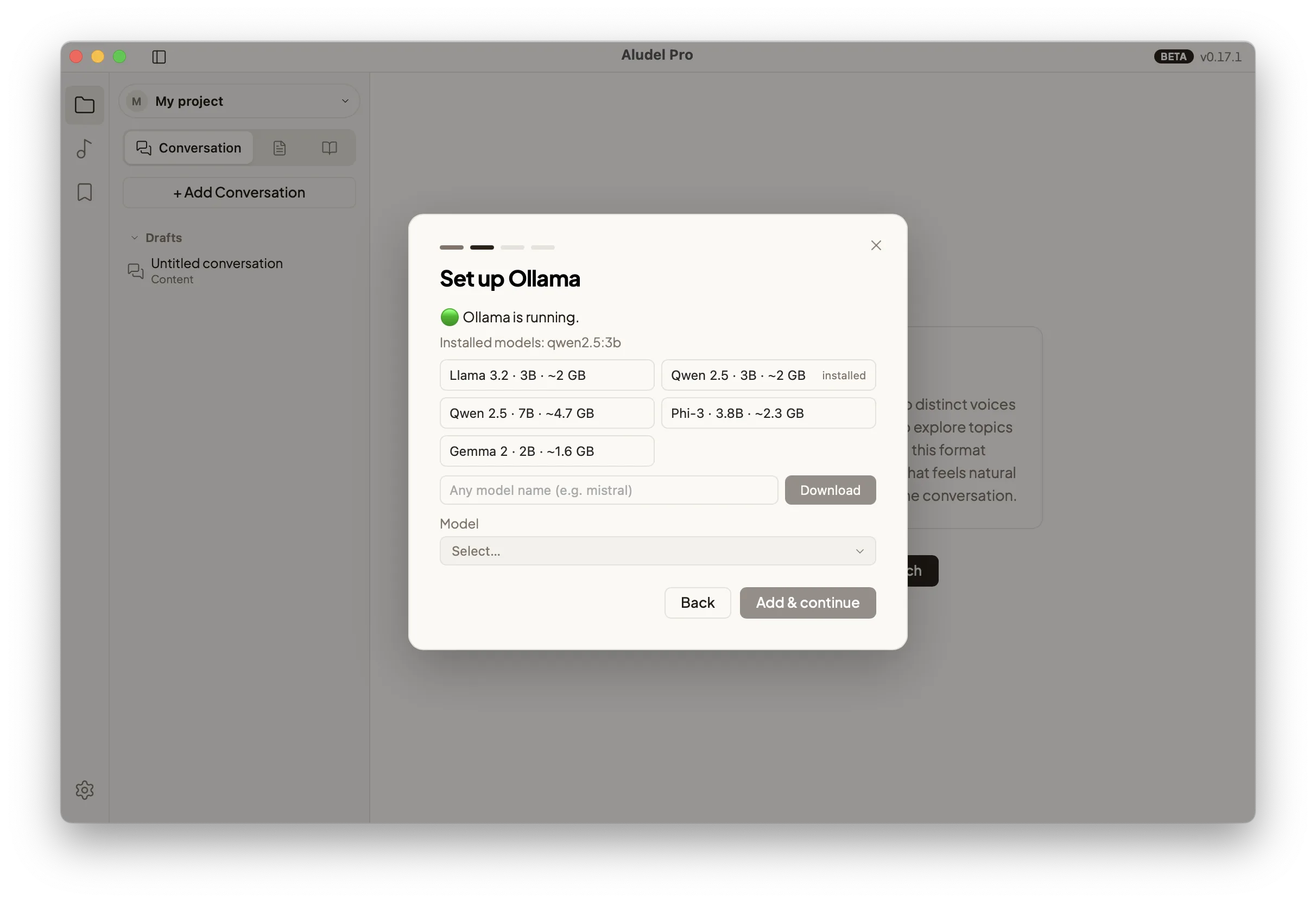Open the music note section in sidebar
Image resolution: width=1316 pixels, height=903 pixels.
(x=84, y=148)
